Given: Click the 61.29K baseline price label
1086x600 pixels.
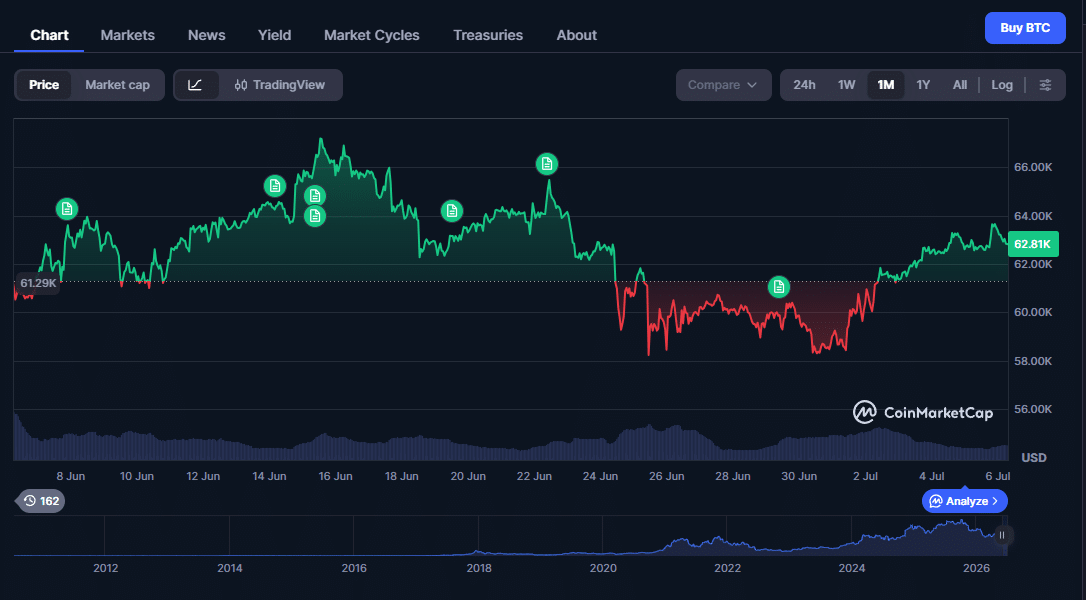Looking at the screenshot, I should coord(38,283).
